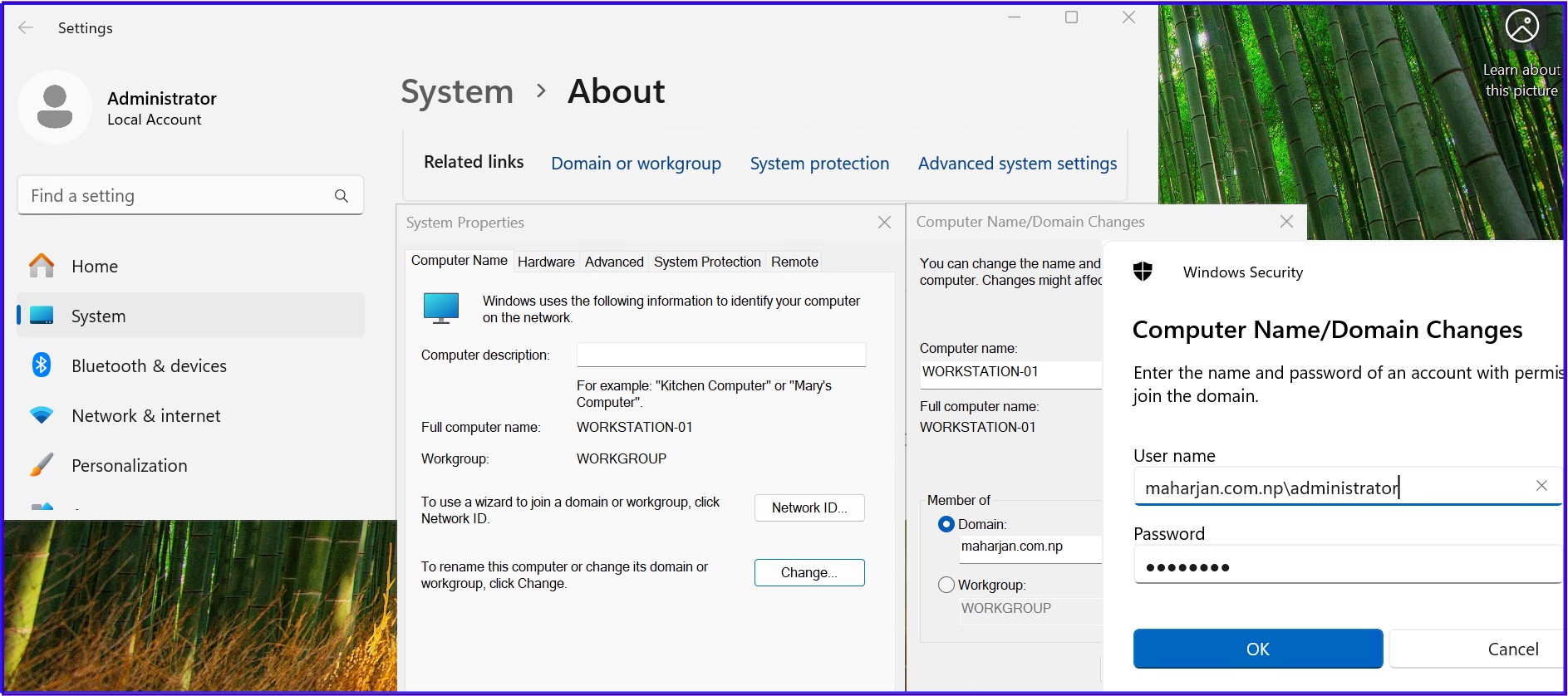Click the Domain or workgroup link
Viewport: 1568px width, 696px height.
point(636,164)
